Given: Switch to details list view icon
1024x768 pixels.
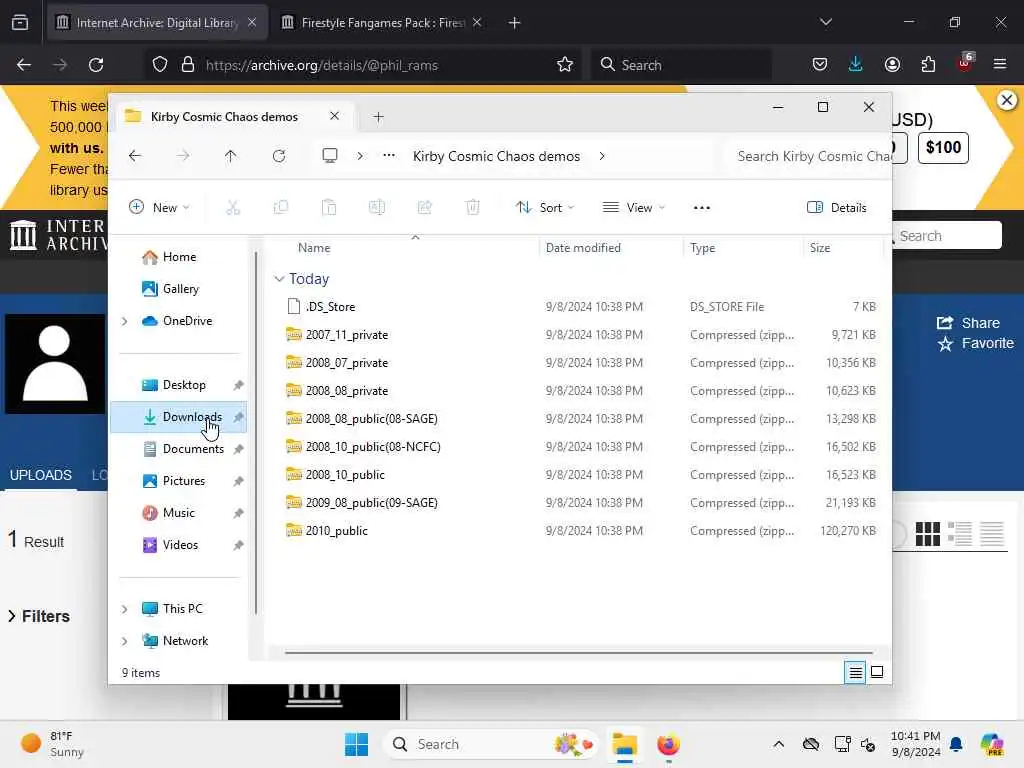Looking at the screenshot, I should [x=855, y=672].
